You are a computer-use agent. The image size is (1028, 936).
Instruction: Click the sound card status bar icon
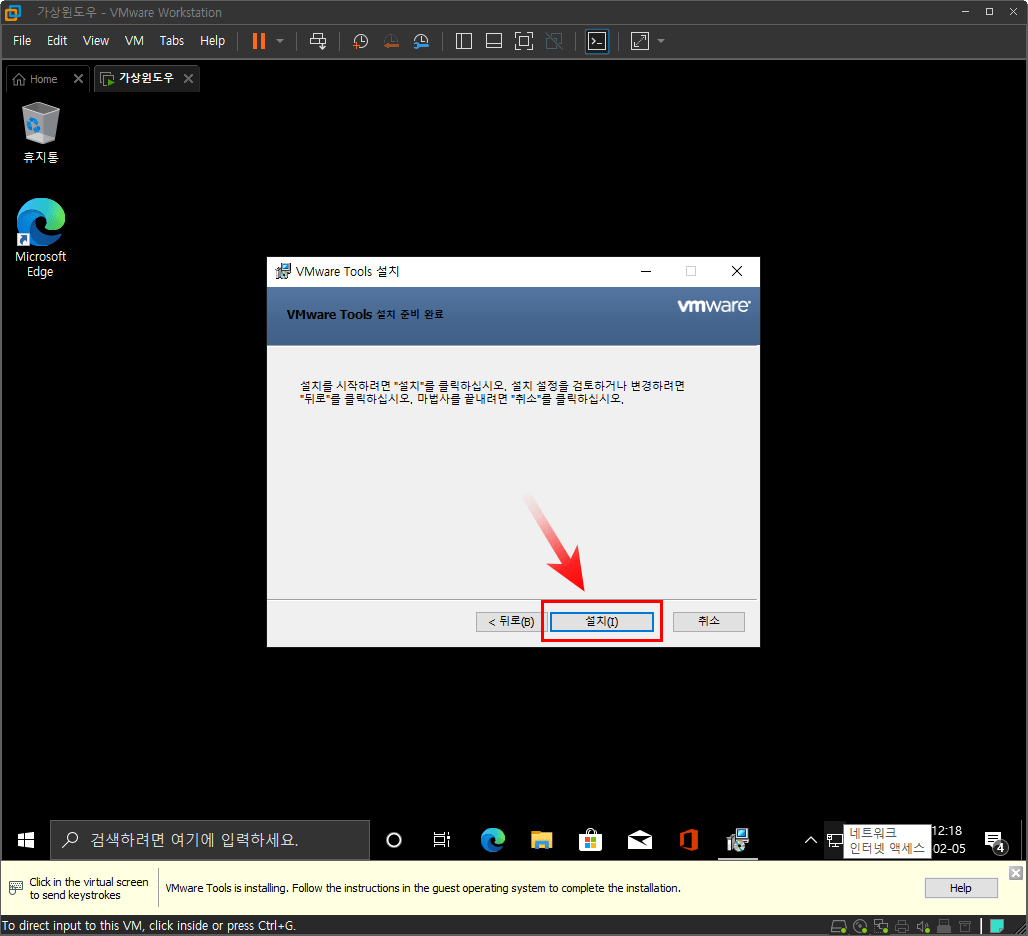(923, 926)
